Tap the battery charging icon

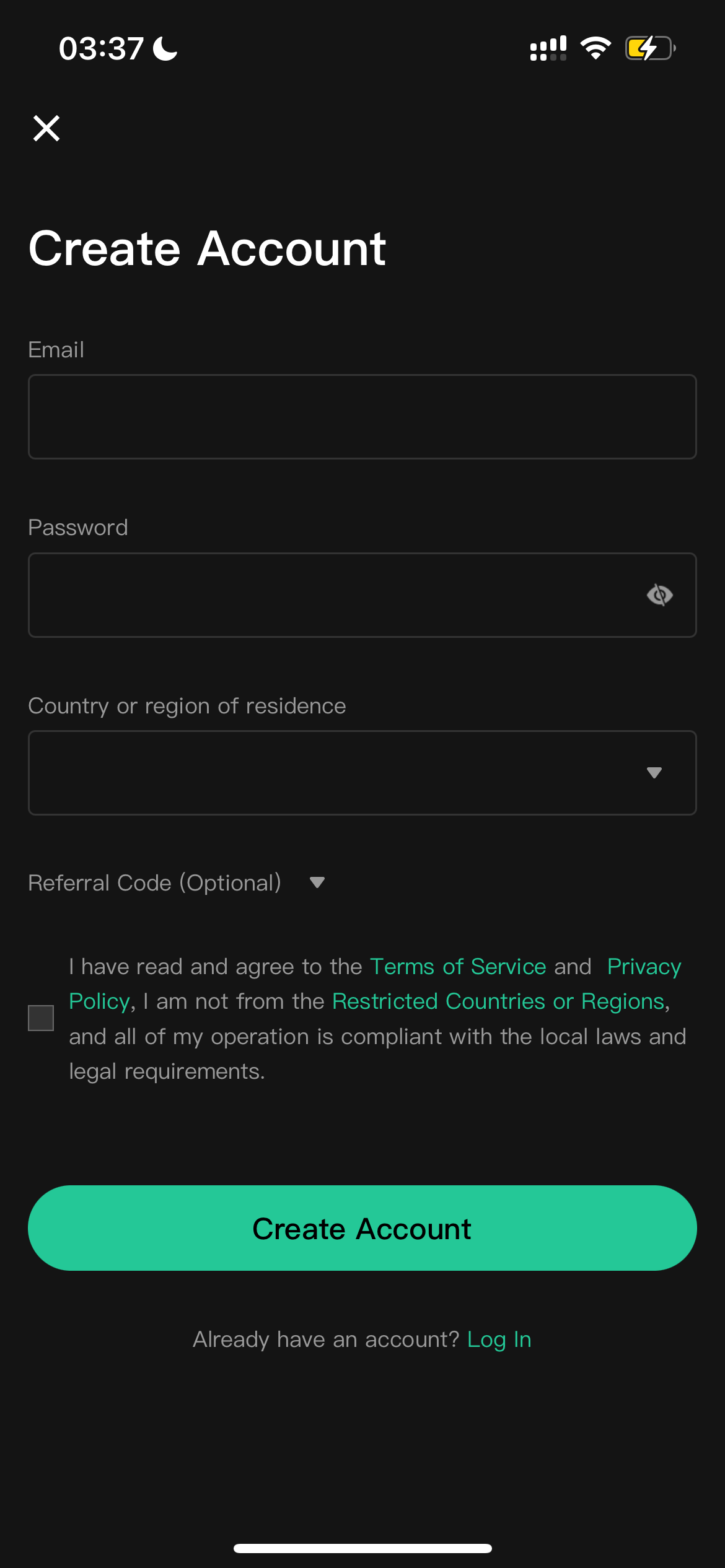650,48
